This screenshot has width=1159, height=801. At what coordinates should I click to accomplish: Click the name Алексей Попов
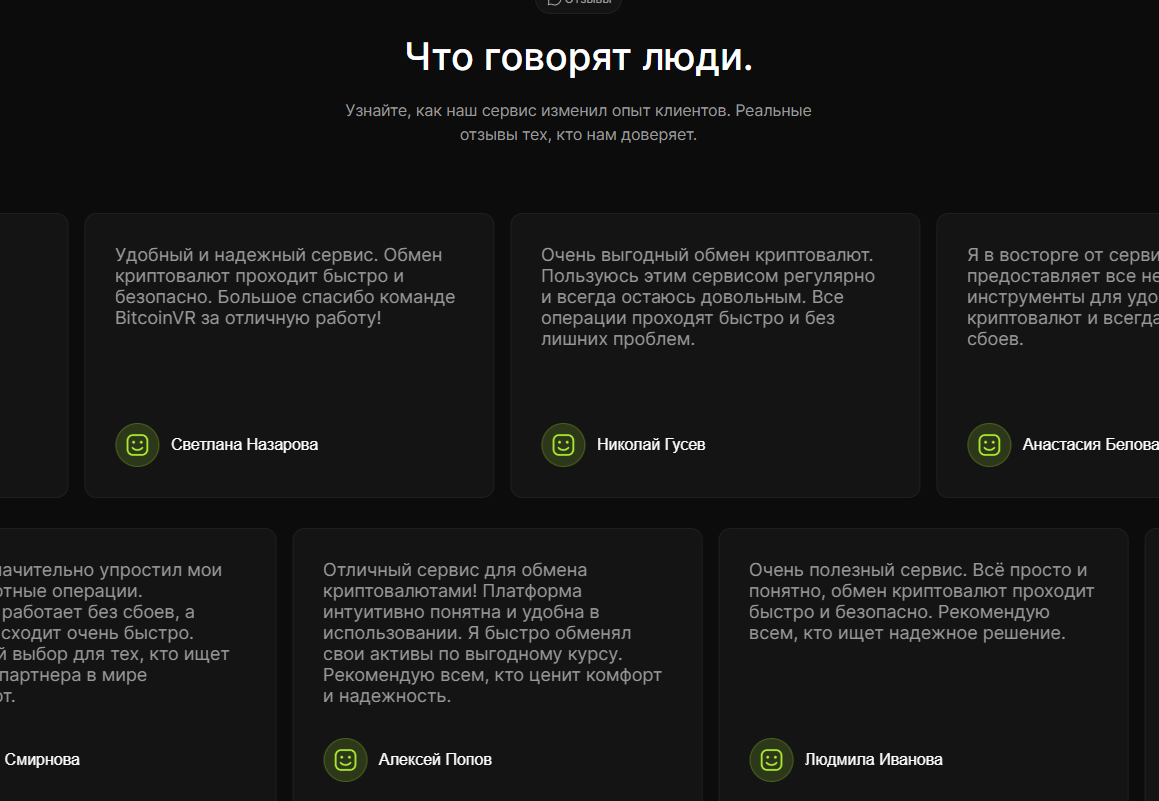click(x=435, y=760)
